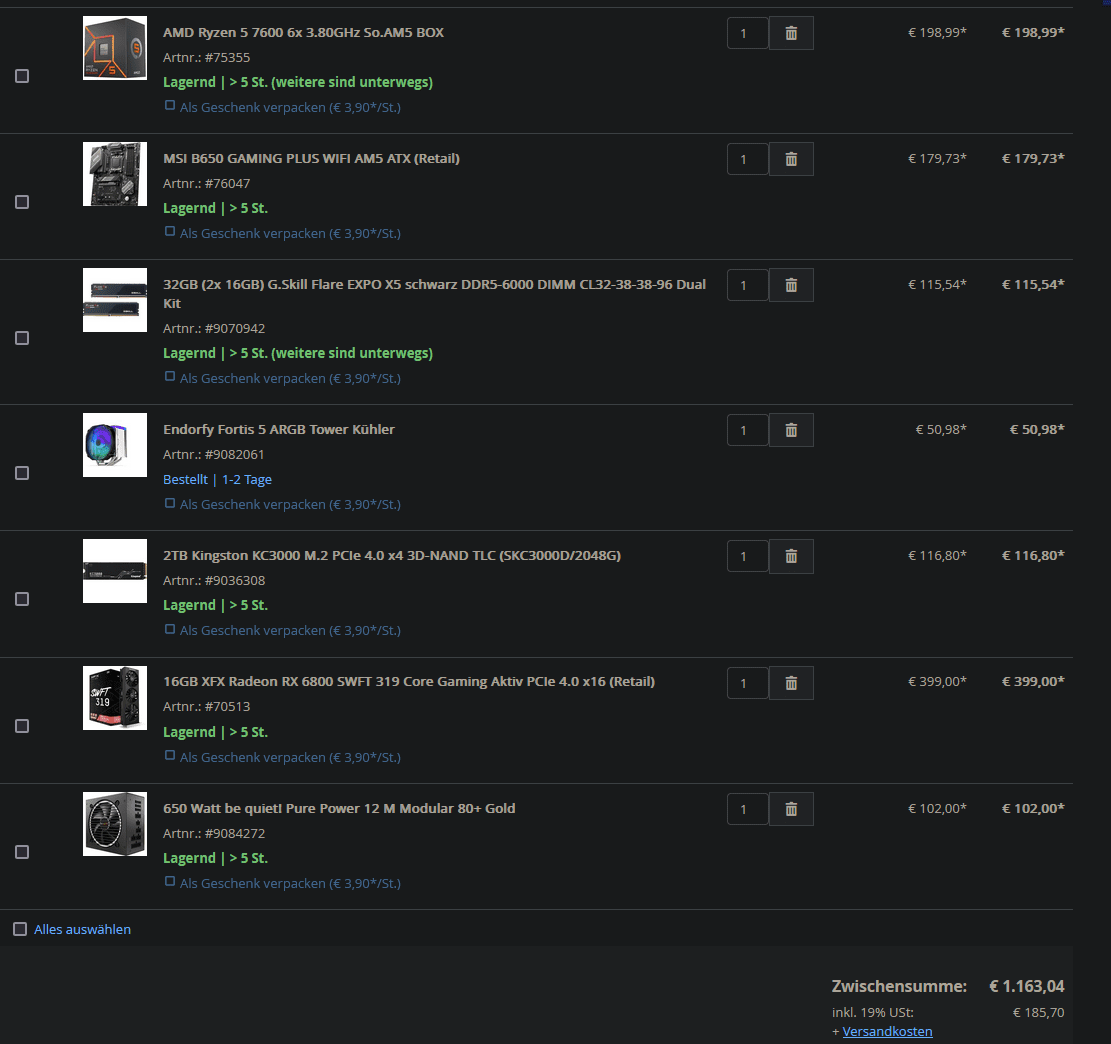Enable gift wrap for Endorfy Fortis 5
The height and width of the screenshot is (1044, 1111).
tap(170, 503)
